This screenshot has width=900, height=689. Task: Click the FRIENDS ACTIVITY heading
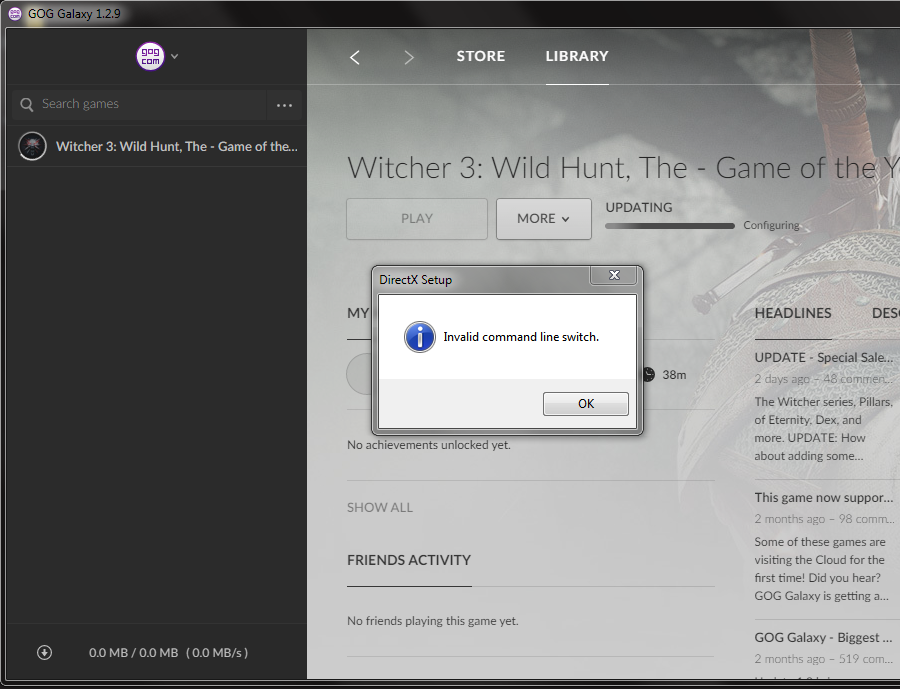tap(409, 560)
